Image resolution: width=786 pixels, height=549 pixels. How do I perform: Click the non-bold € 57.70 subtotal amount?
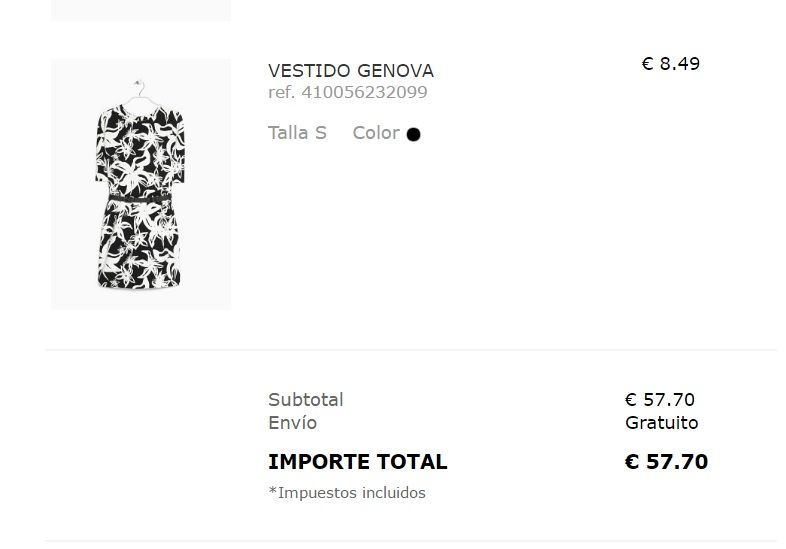click(660, 400)
